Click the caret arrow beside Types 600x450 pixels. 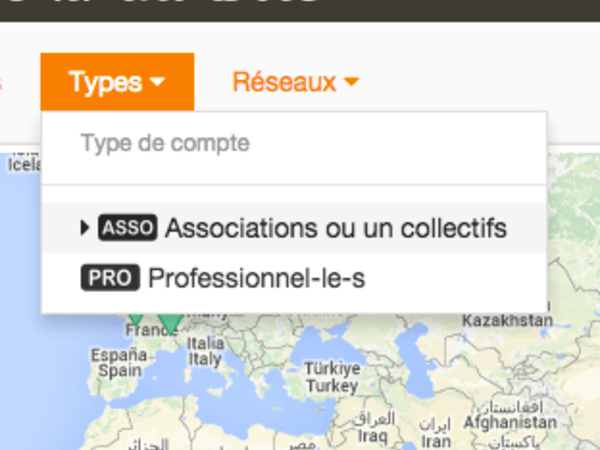158,83
